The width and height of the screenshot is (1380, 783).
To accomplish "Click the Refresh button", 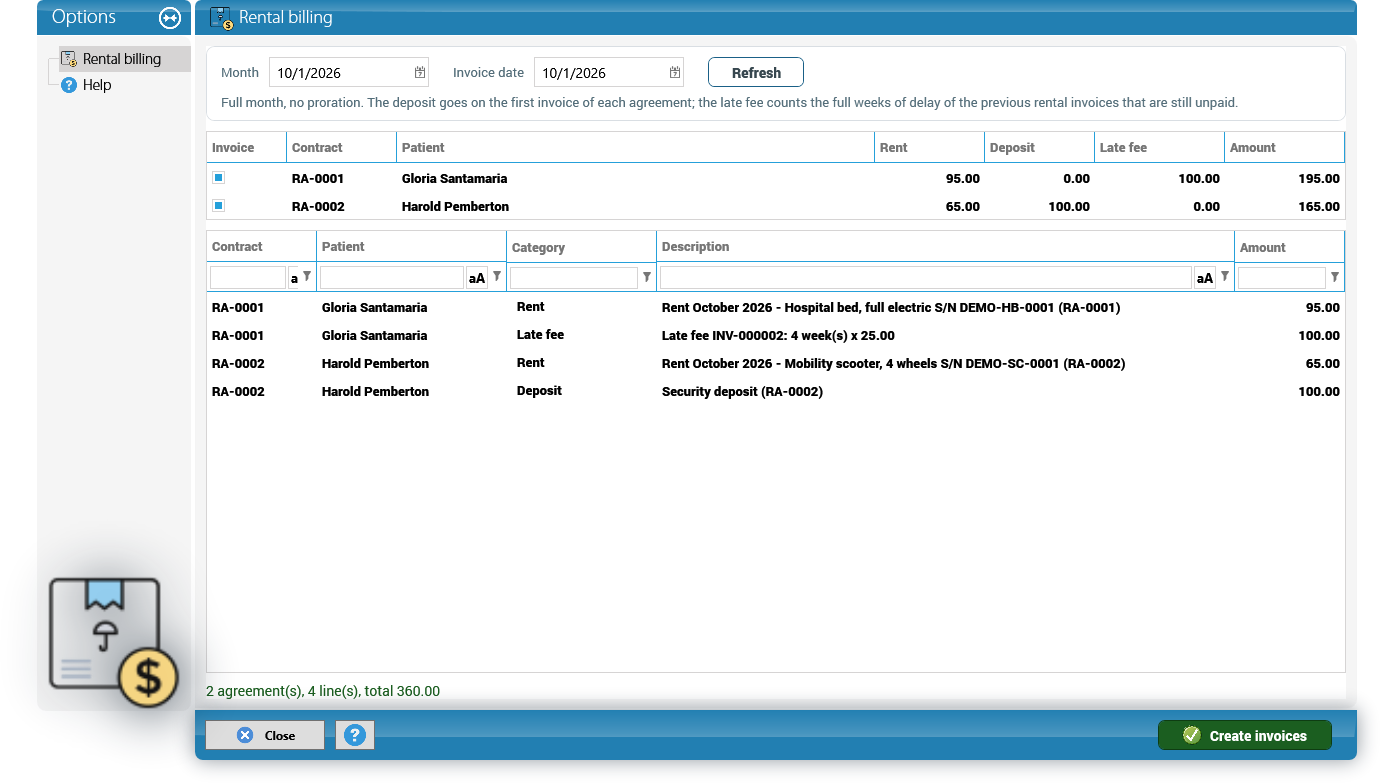I will [x=756, y=73].
